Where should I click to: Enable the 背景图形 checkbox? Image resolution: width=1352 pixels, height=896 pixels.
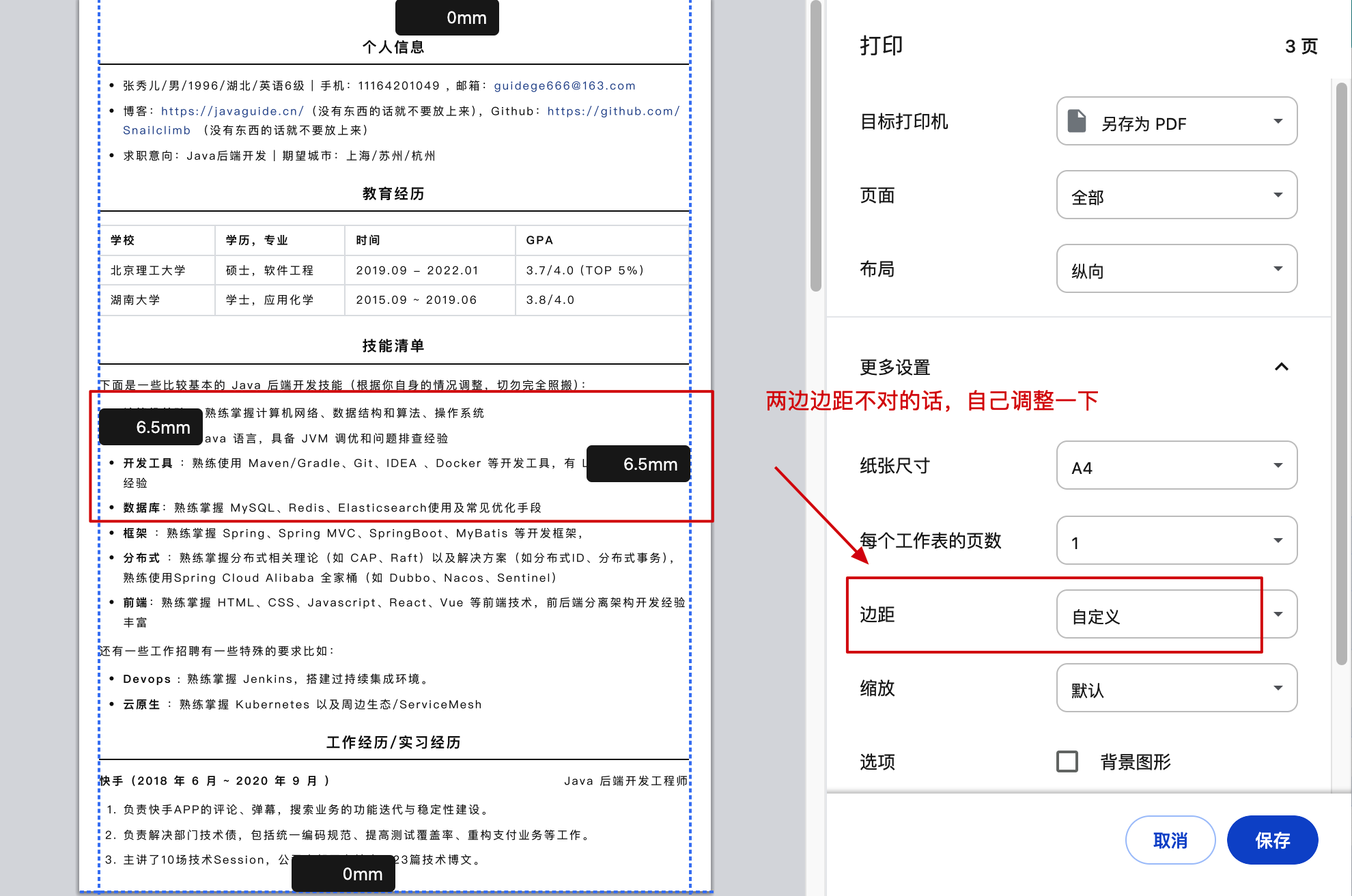coord(1067,761)
